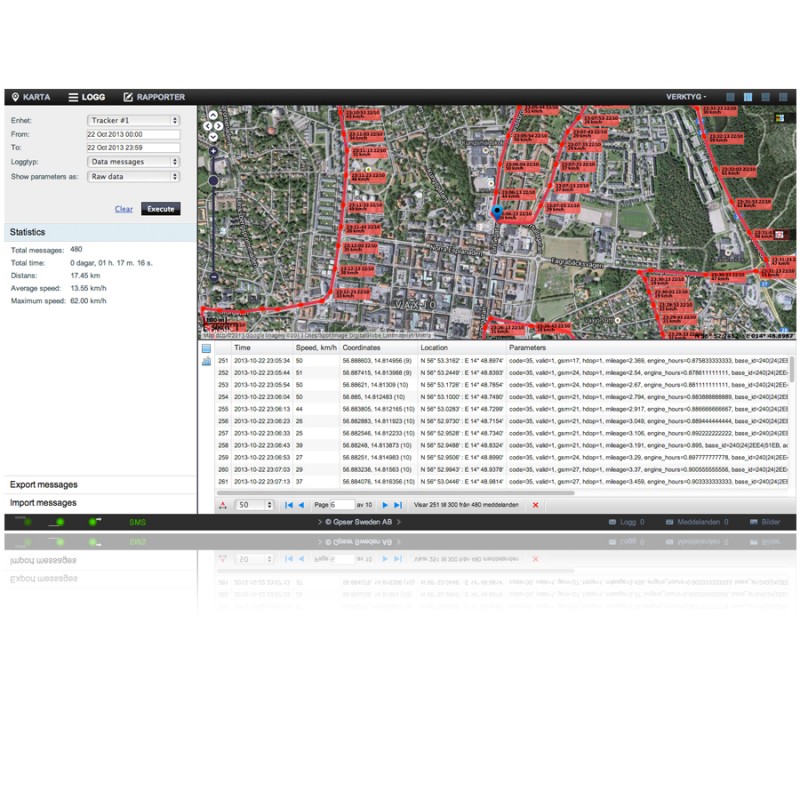
Task: Expand the Show parameters as dropdown
Action: [133, 176]
